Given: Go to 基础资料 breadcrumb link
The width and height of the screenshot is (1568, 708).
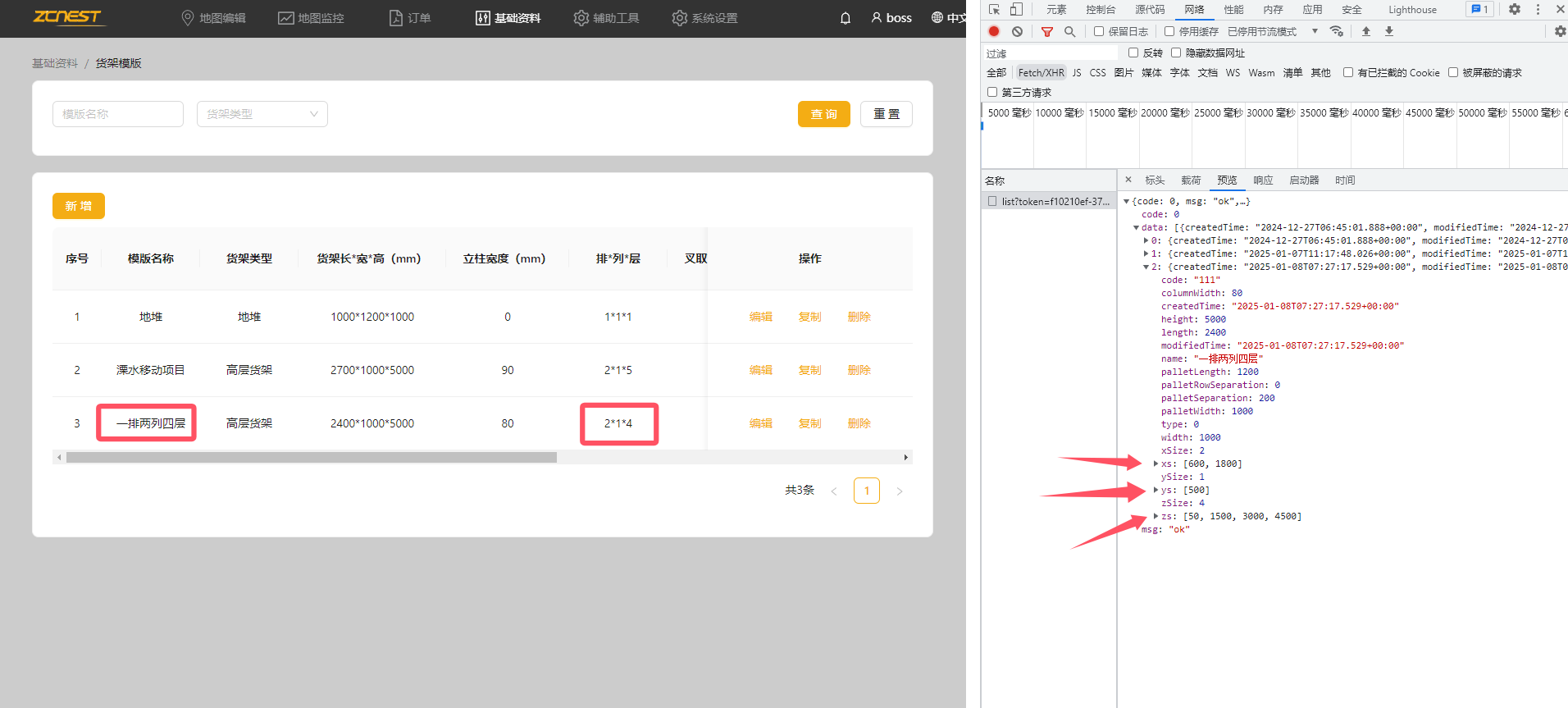Looking at the screenshot, I should point(55,63).
